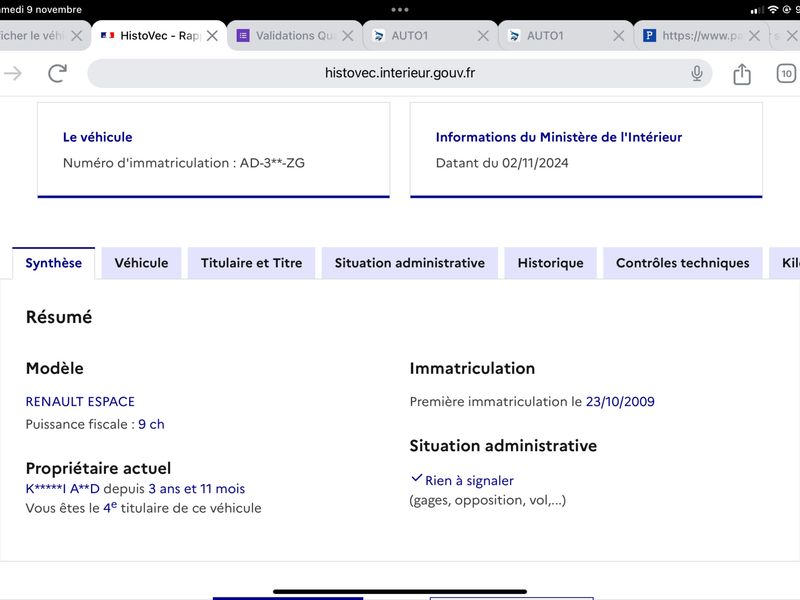Click the RENAULT ESPACE model text
The image size is (800, 600).
(80, 402)
